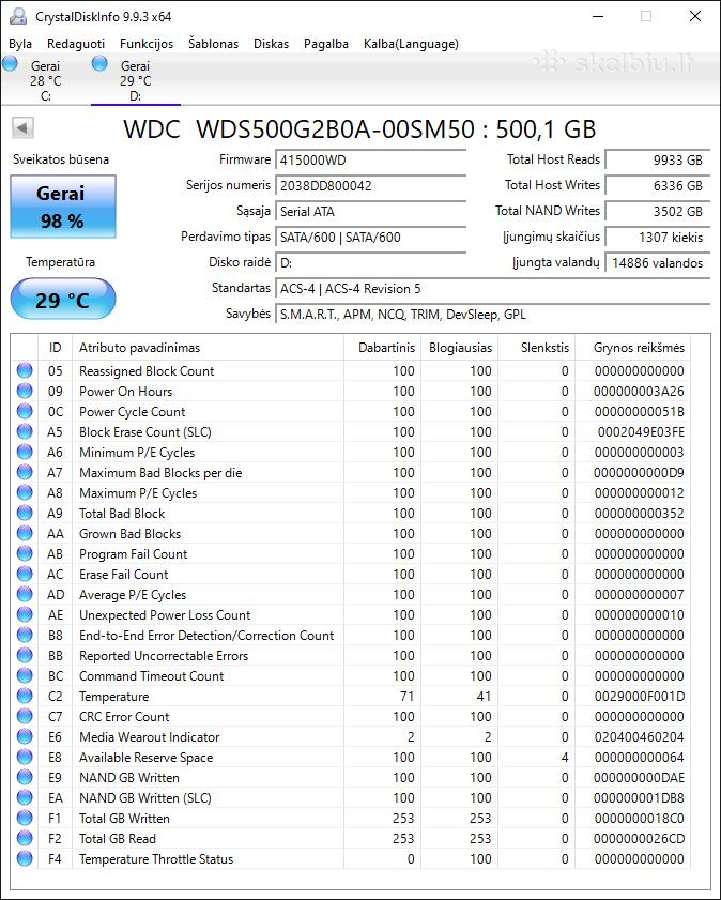Click status icon for Power Cycle Count
Image resolution: width=721 pixels, height=900 pixels.
click(25, 412)
